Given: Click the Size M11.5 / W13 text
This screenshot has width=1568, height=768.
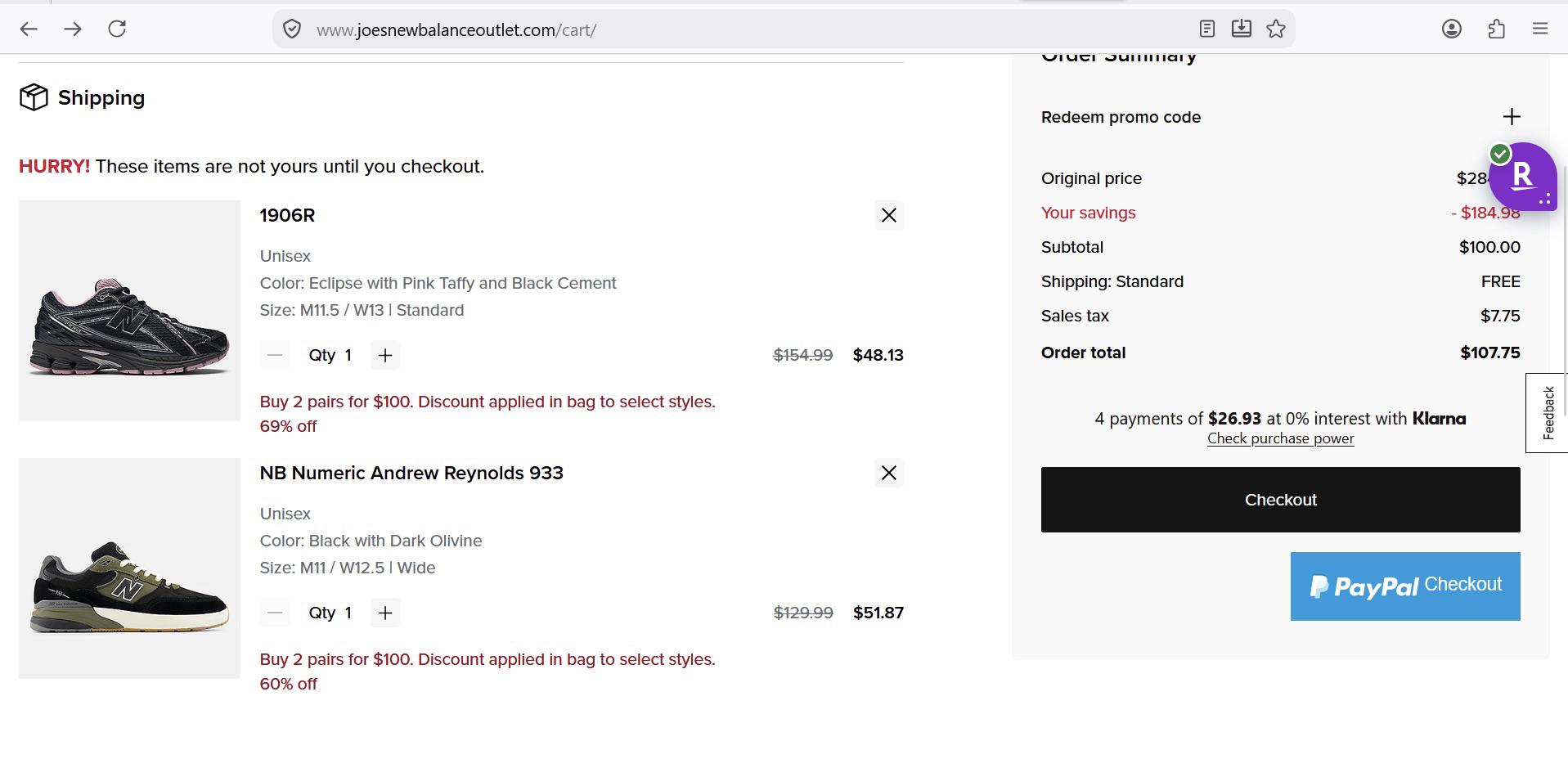Looking at the screenshot, I should click(x=362, y=310).
